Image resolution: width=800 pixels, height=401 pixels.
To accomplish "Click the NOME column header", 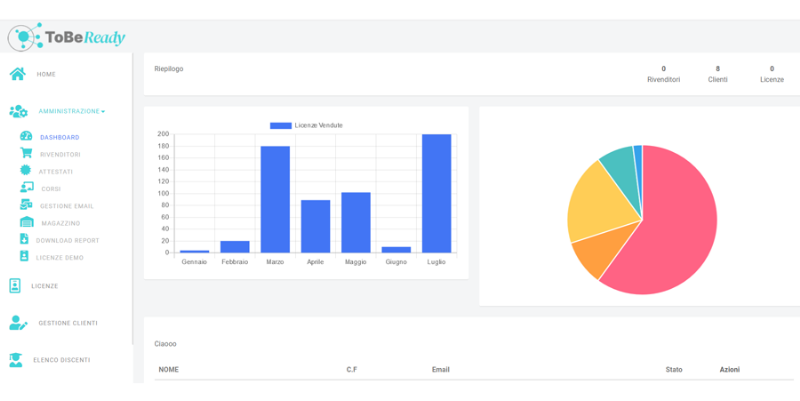I will coord(169,369).
